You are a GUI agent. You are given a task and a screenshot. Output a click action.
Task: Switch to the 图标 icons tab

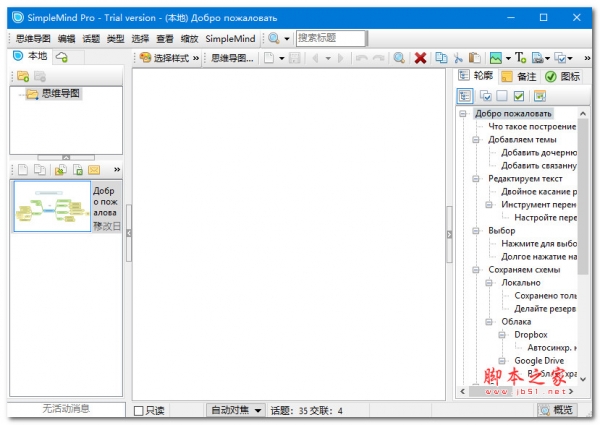click(x=562, y=77)
